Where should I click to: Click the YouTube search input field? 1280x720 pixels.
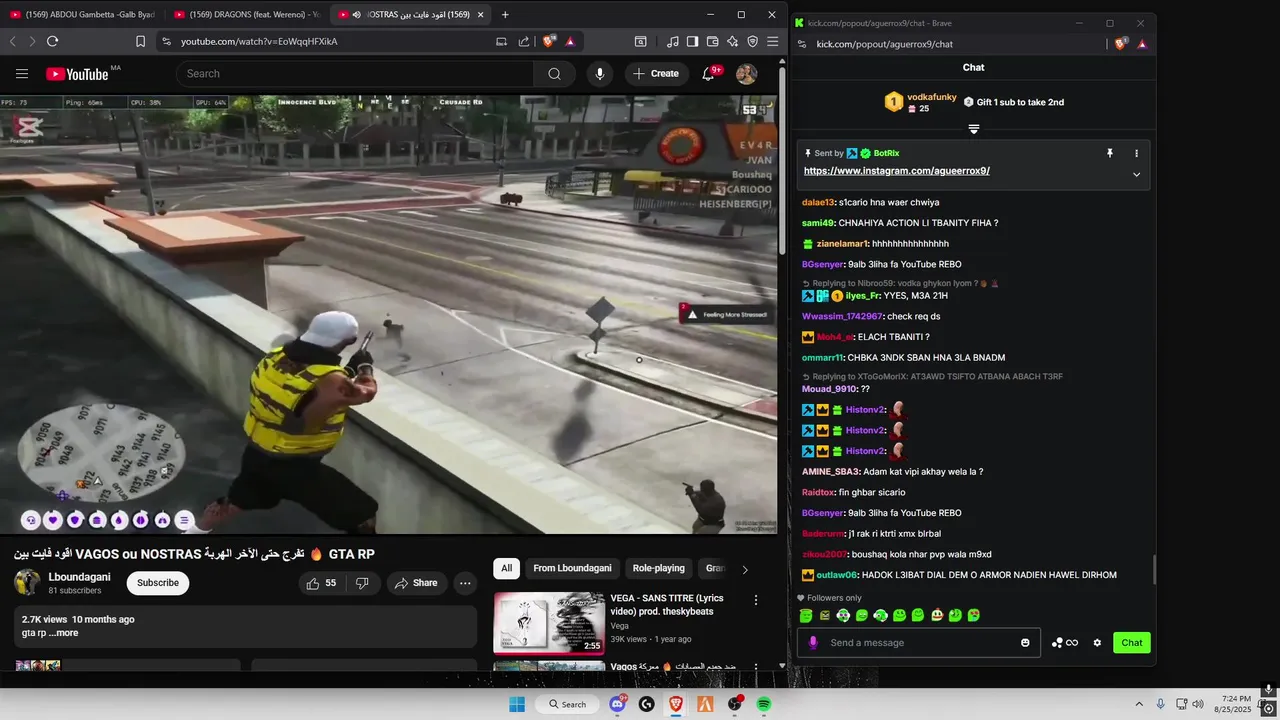[x=355, y=74]
